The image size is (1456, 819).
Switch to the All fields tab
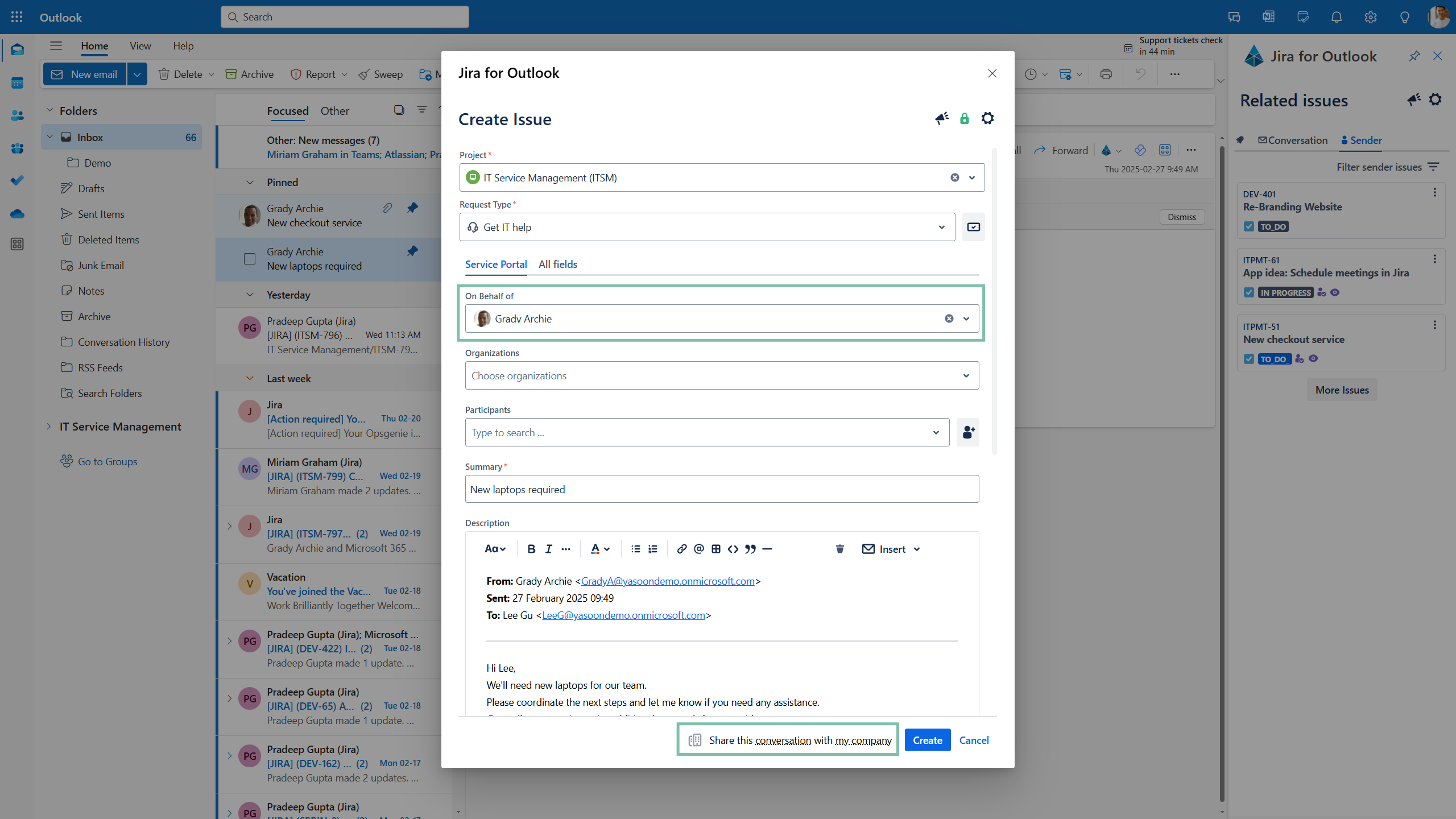click(x=557, y=264)
